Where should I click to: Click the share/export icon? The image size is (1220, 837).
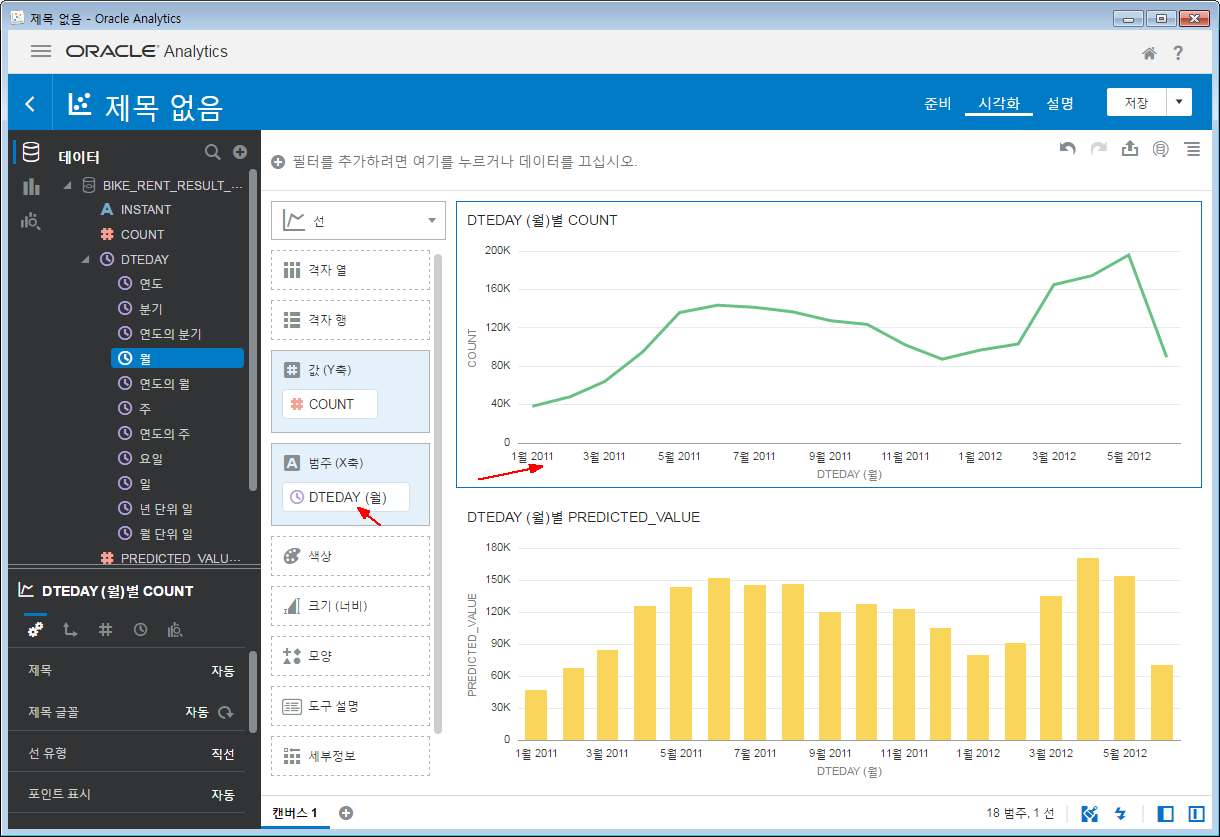1130,148
